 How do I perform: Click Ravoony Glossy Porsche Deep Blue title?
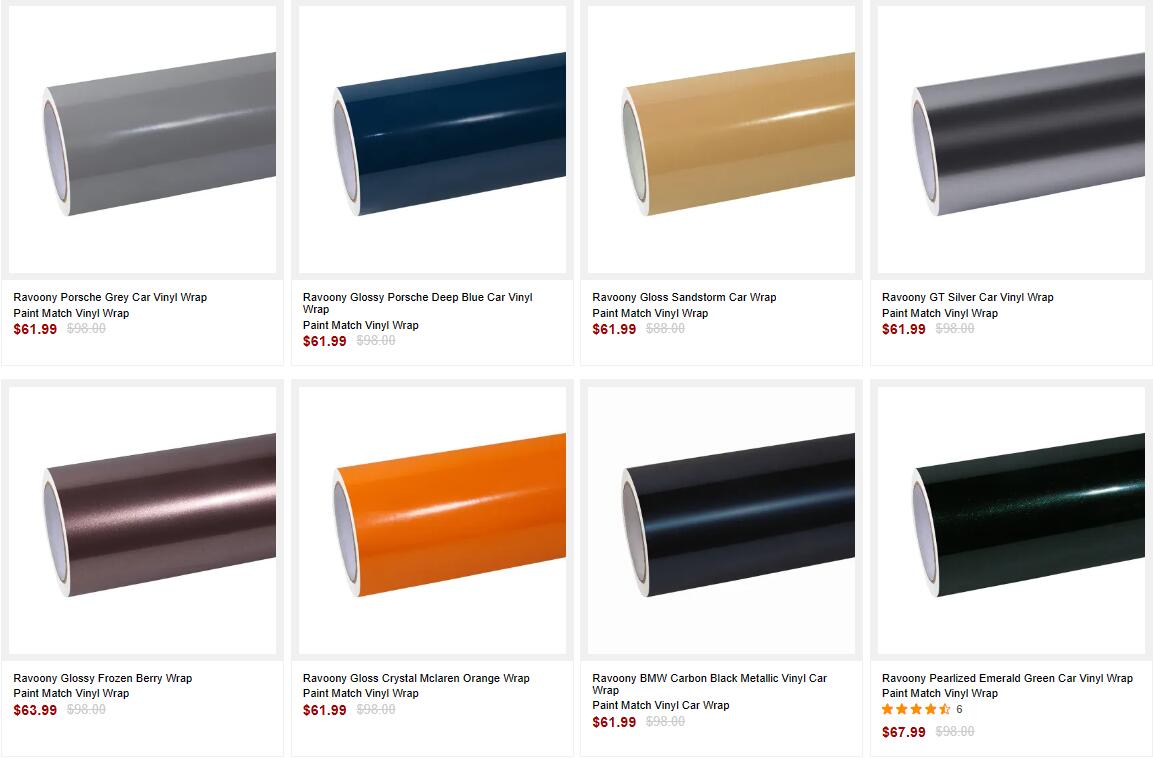click(x=418, y=303)
